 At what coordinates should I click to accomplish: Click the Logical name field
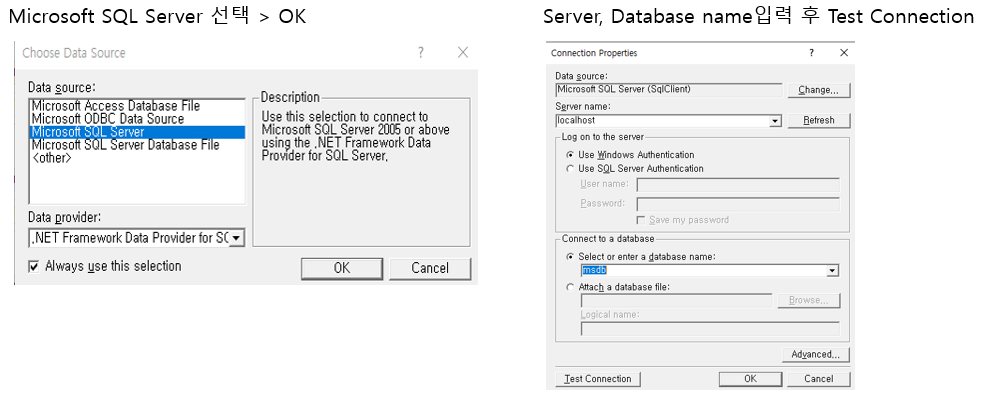point(710,328)
